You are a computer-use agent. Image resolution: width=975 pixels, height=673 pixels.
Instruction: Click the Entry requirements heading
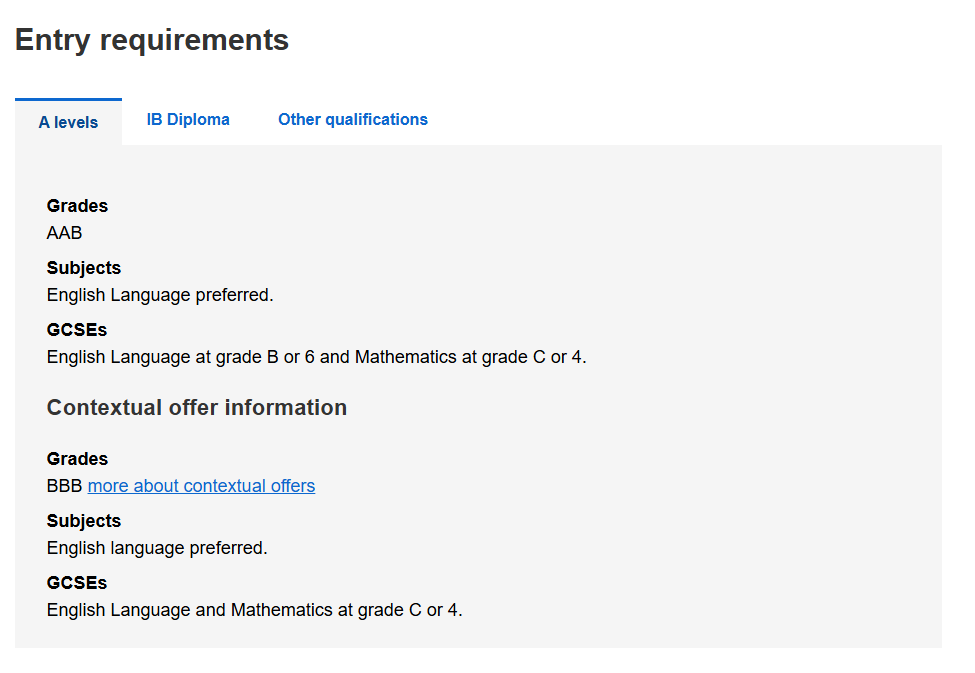point(152,40)
